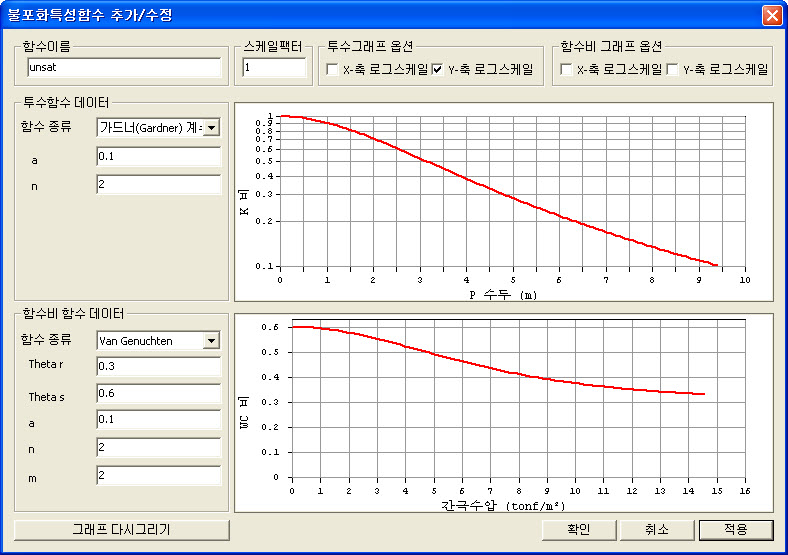Click the 간극수압 (tonf/m²) axis label
The width and height of the screenshot is (788, 555).
point(503,505)
